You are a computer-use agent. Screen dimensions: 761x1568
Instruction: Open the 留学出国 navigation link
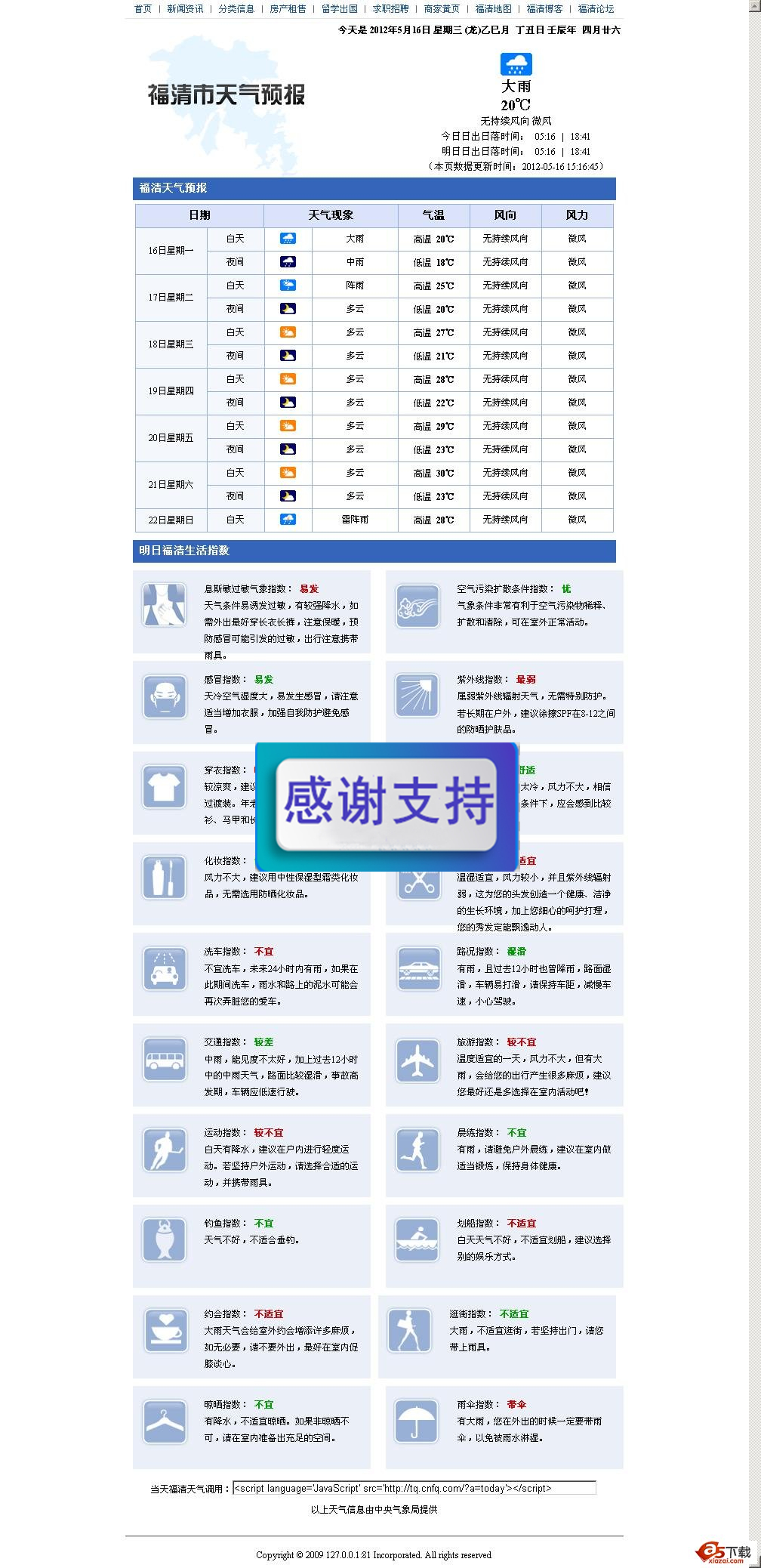click(x=339, y=9)
